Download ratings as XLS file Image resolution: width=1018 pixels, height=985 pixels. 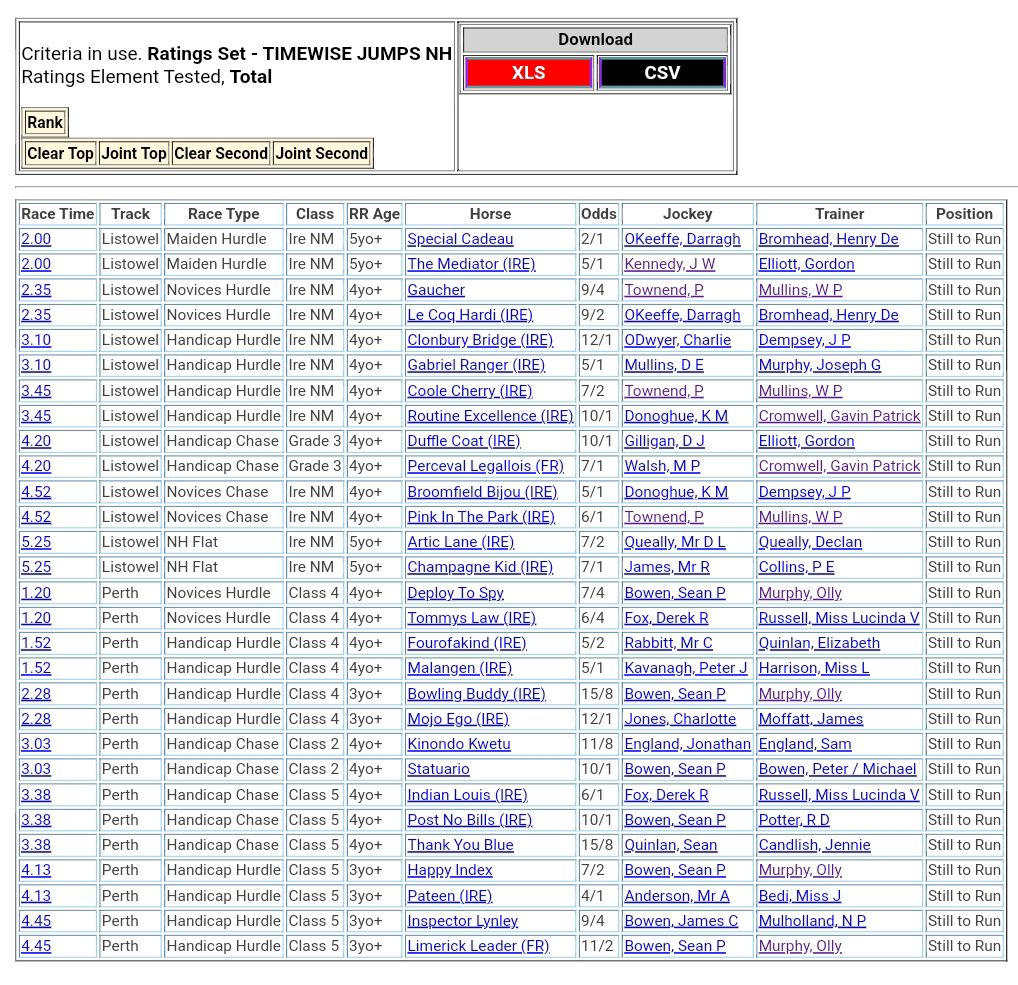tap(528, 73)
